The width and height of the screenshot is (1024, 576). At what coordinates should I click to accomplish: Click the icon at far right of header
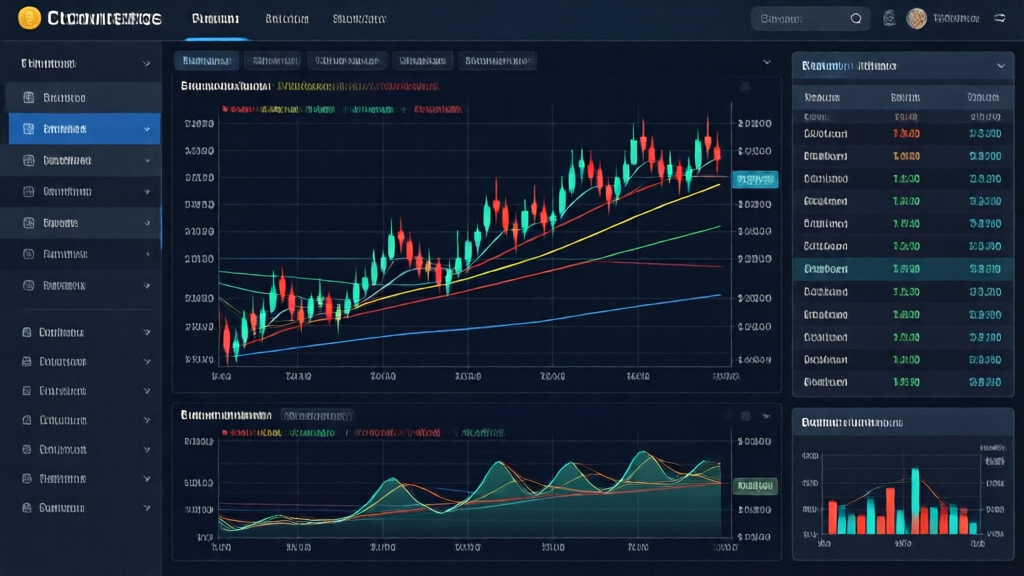[x=1000, y=18]
